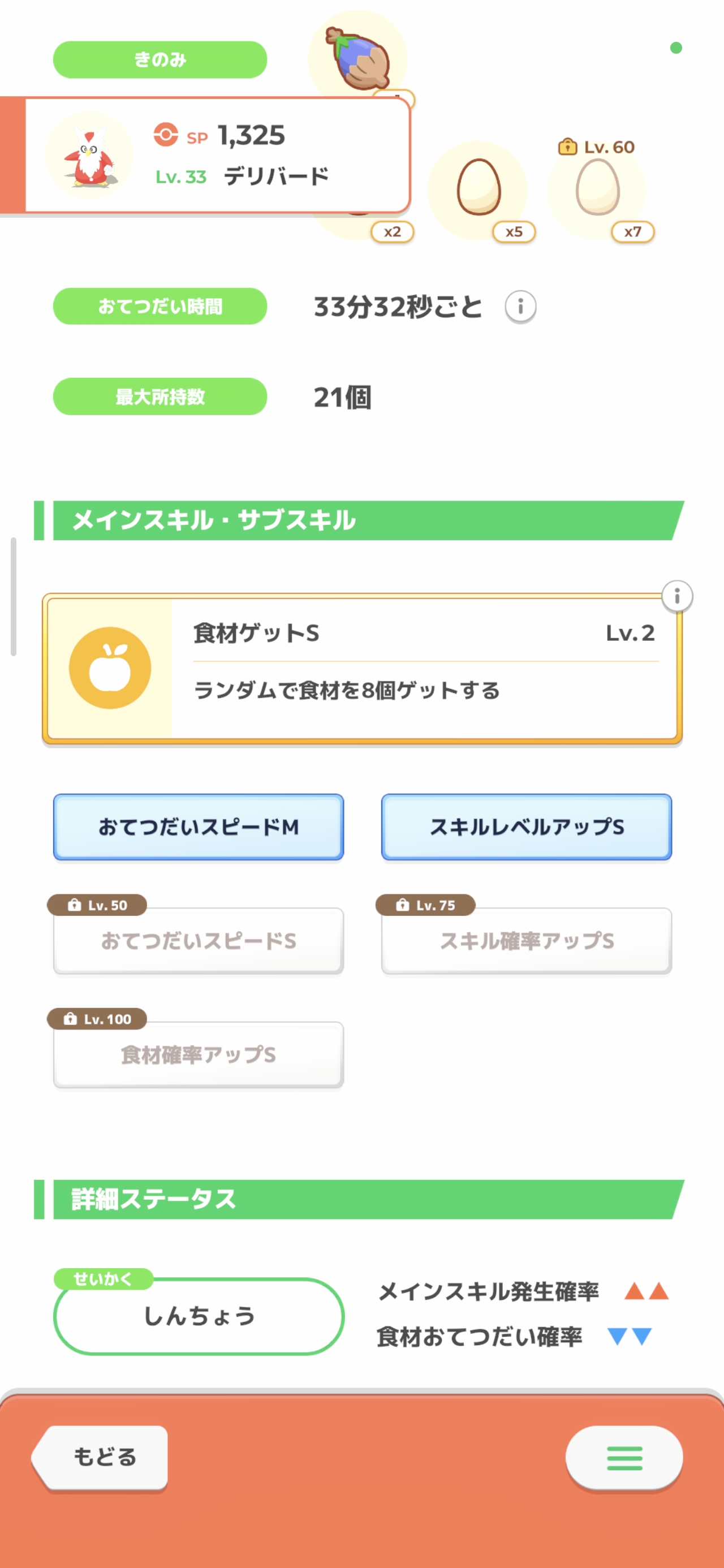Tap locked スキル確率アップS sub skill
724x1568 pixels.
point(526,941)
